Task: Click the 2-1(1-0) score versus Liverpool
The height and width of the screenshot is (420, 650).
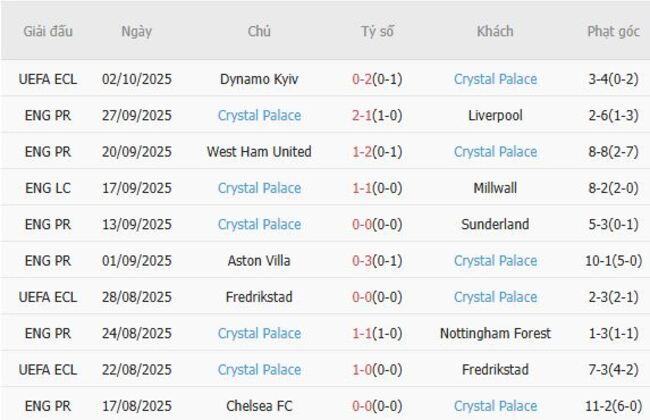Action: (x=377, y=115)
